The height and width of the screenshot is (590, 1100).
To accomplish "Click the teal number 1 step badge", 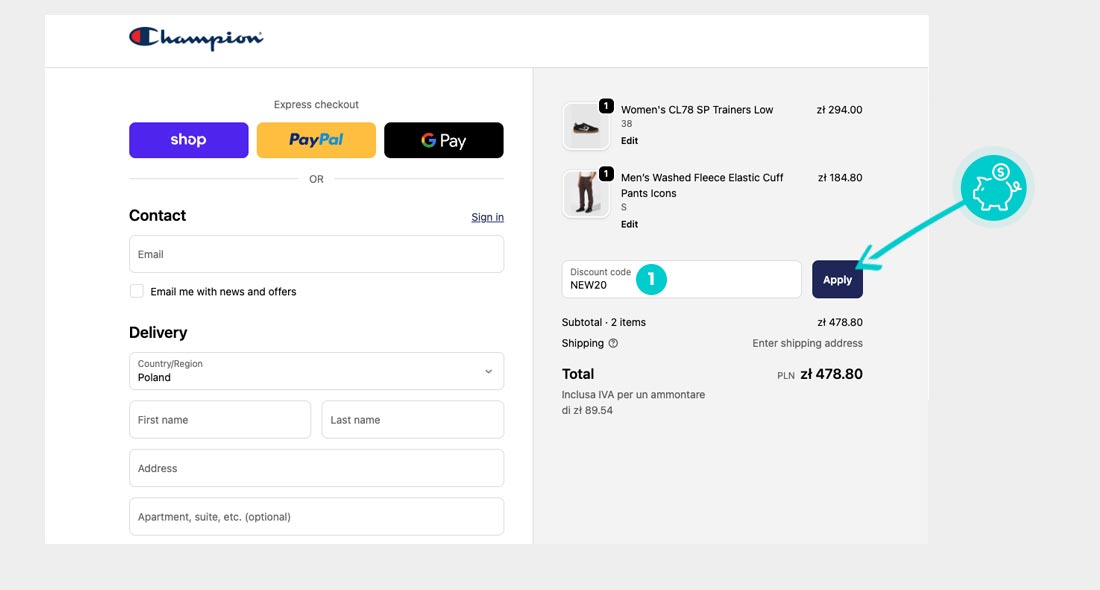I will [x=651, y=280].
